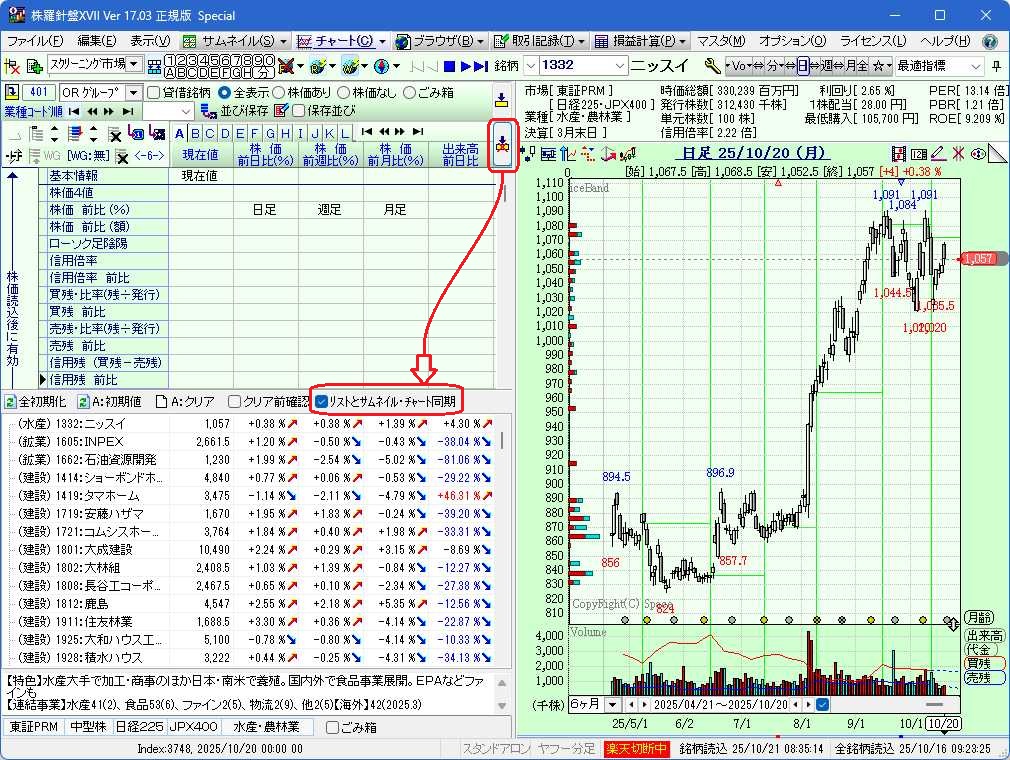Open the マスタ(M) menu
Viewport: 1010px width, 760px height.
click(x=720, y=41)
